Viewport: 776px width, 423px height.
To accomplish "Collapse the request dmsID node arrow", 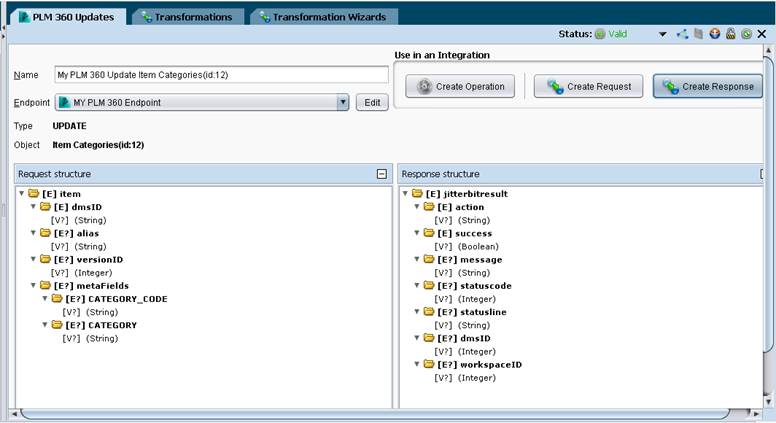I will [33, 206].
